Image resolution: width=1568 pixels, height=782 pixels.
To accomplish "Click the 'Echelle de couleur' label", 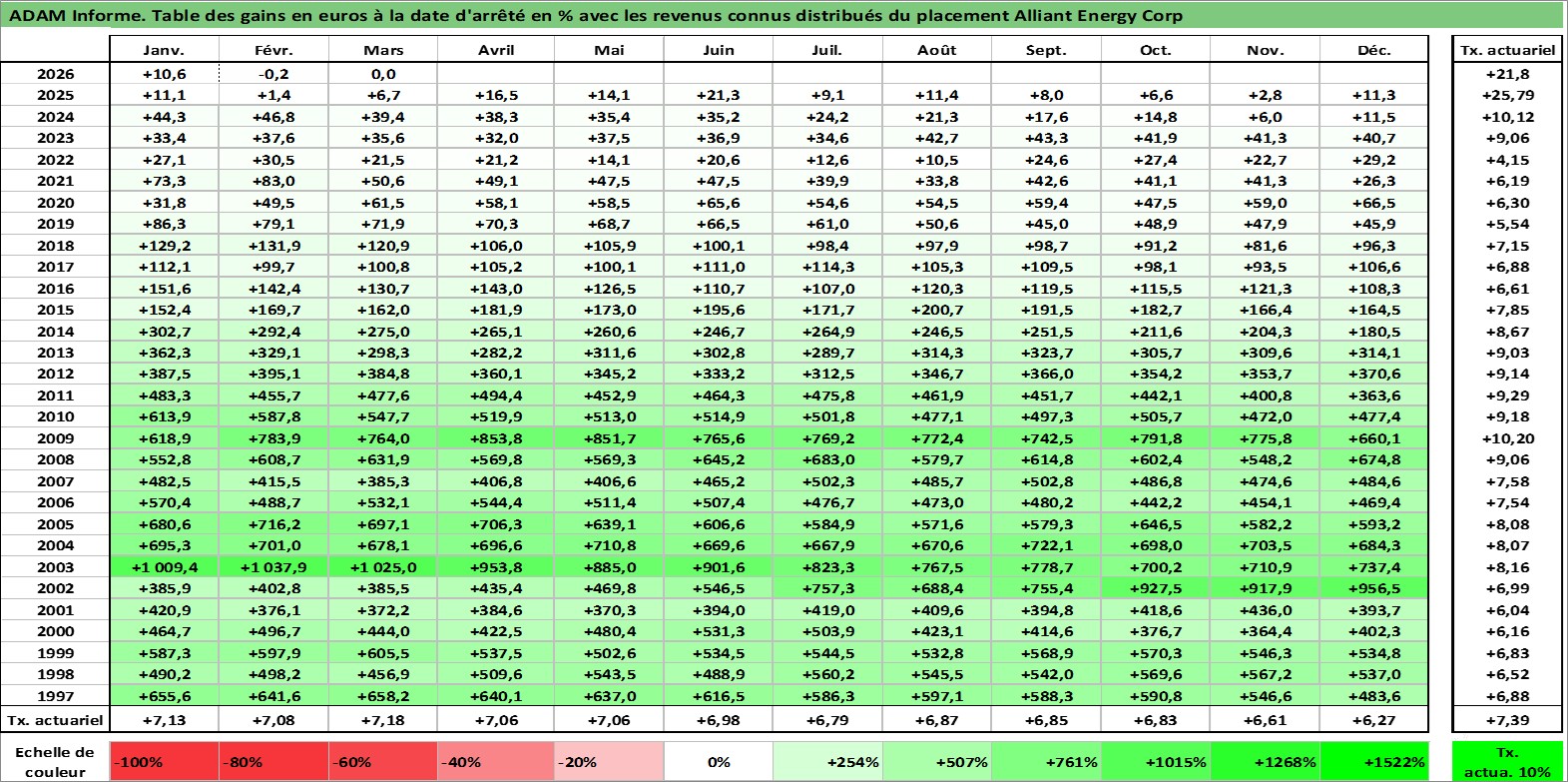I will coord(55,761).
